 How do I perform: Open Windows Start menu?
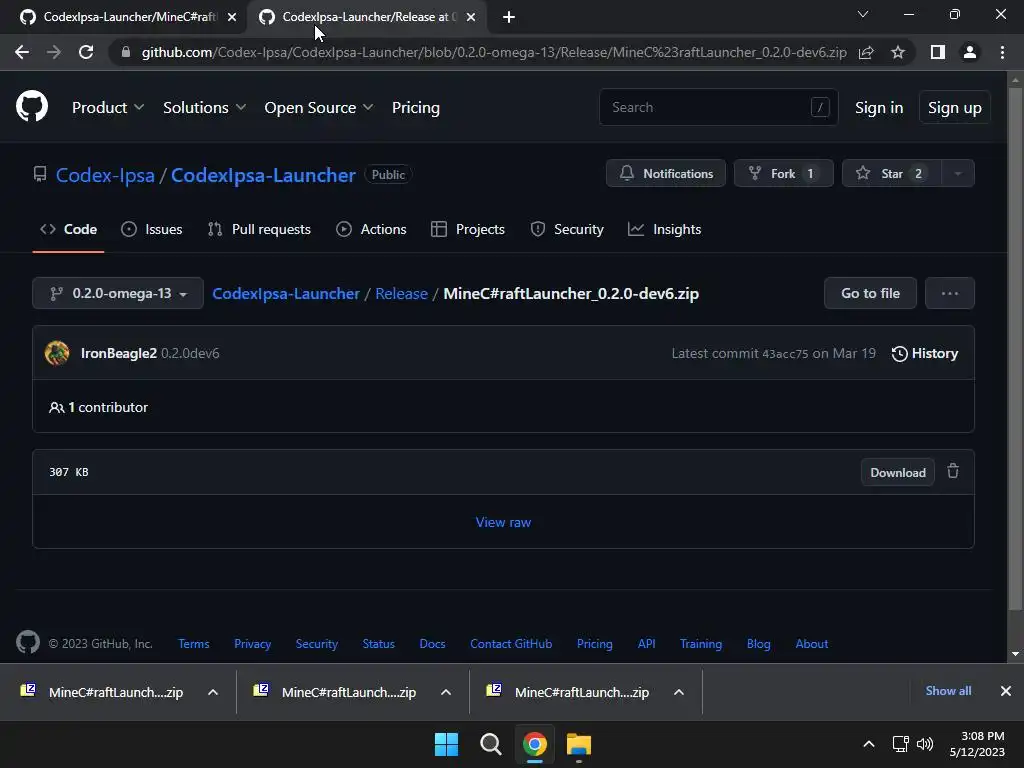tap(447, 744)
